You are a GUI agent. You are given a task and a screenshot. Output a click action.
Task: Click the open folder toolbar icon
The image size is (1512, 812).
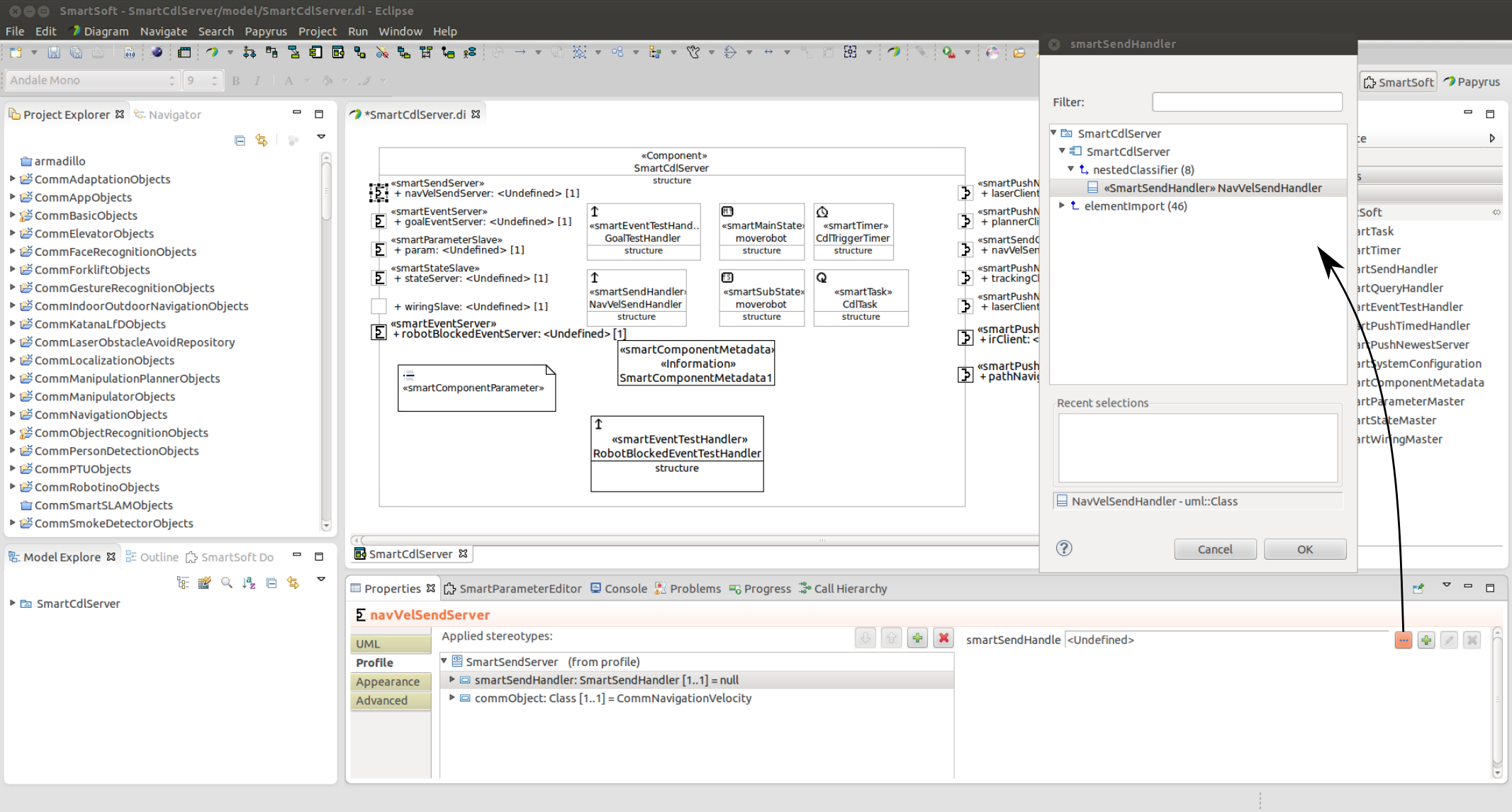[1019, 52]
